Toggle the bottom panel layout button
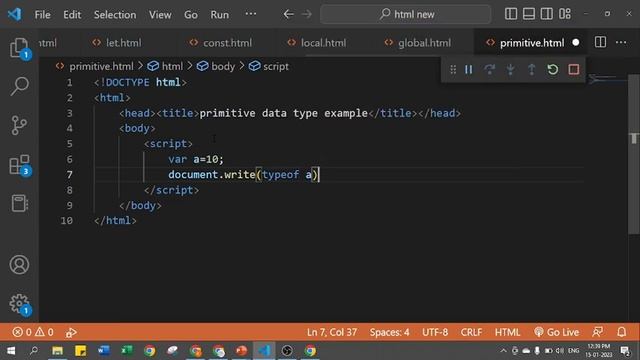640x360 pixels. [x=529, y=14]
